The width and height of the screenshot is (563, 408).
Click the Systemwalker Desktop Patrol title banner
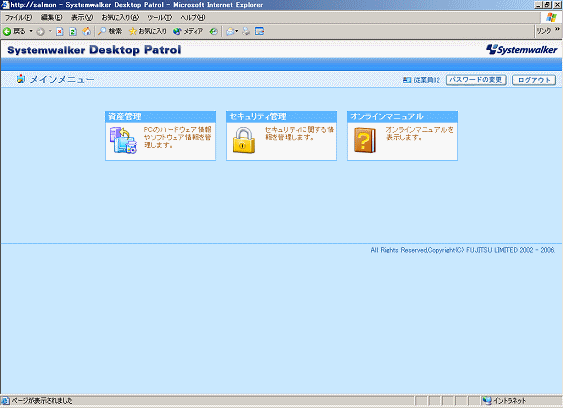pos(94,50)
